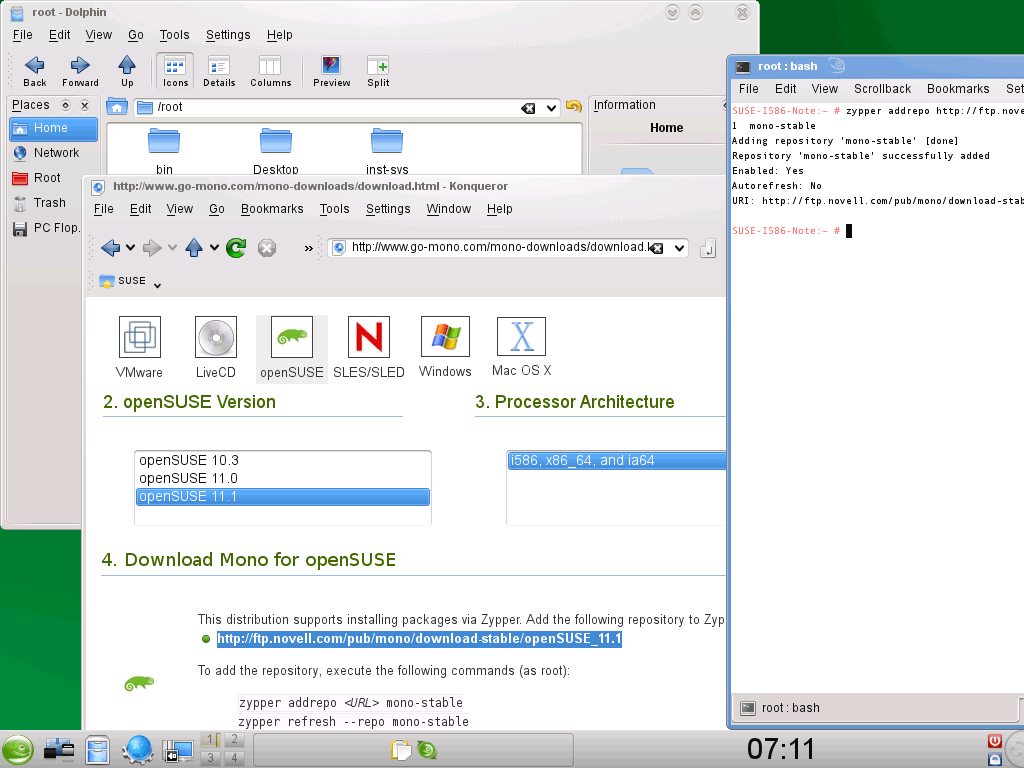
Task: Select PC Floppy in Places panel
Action: coord(47,228)
